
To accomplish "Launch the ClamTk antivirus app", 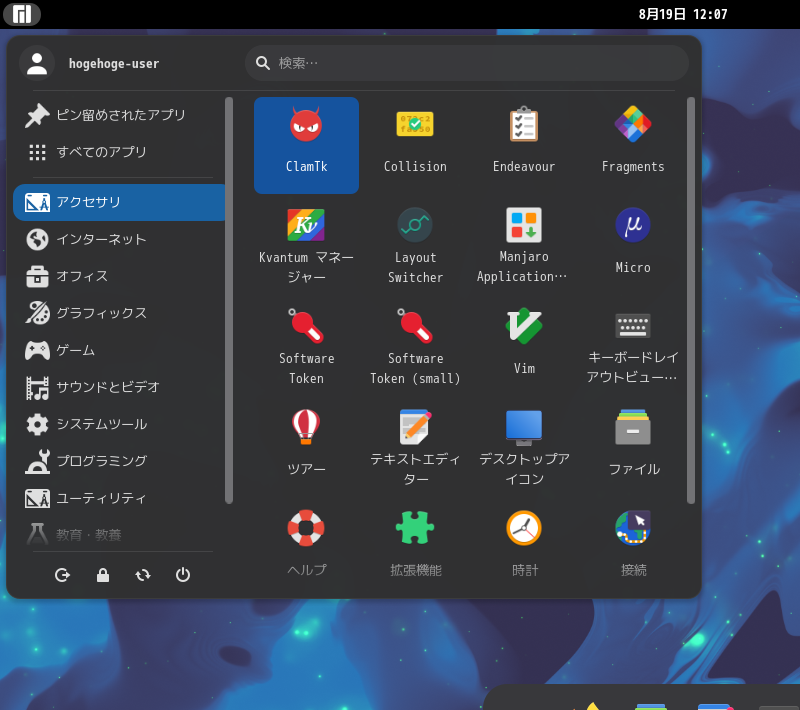I will point(306,145).
